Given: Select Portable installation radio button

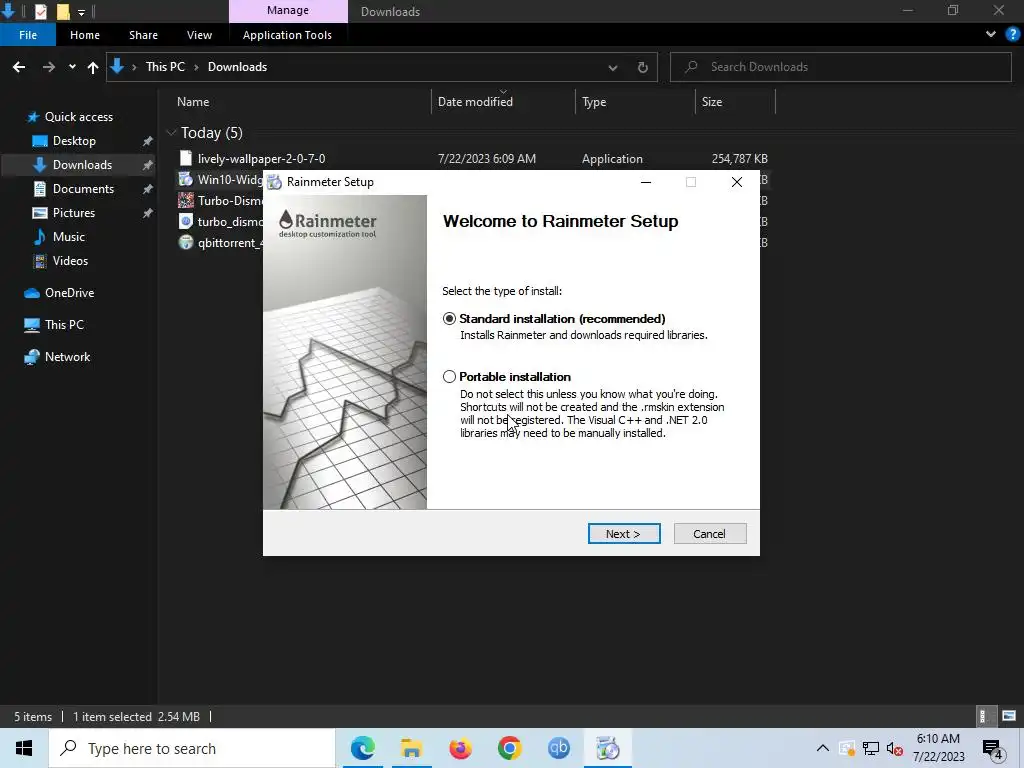Looking at the screenshot, I should [x=449, y=377].
